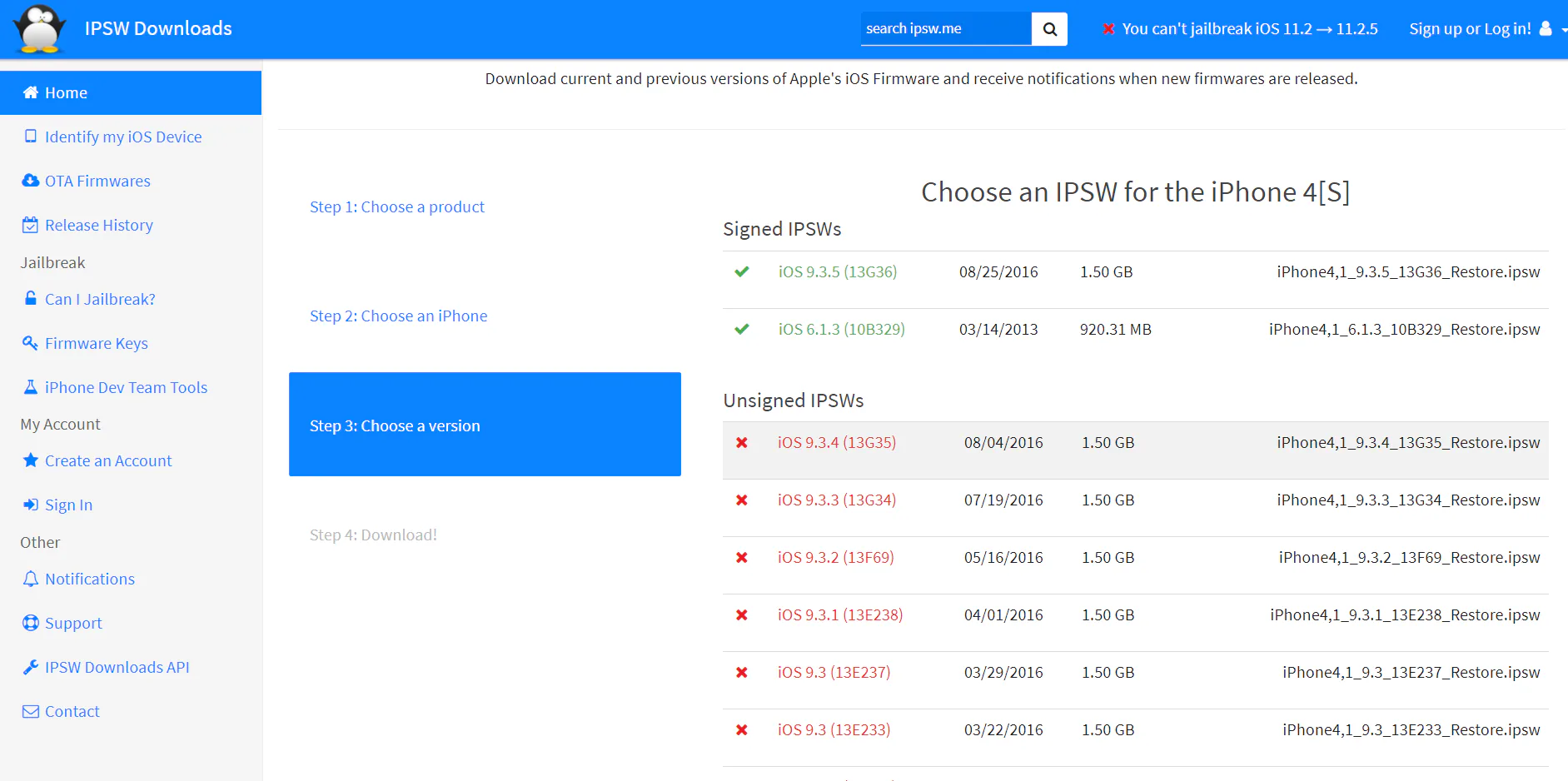Click the penguin logo icon

pos(39,29)
